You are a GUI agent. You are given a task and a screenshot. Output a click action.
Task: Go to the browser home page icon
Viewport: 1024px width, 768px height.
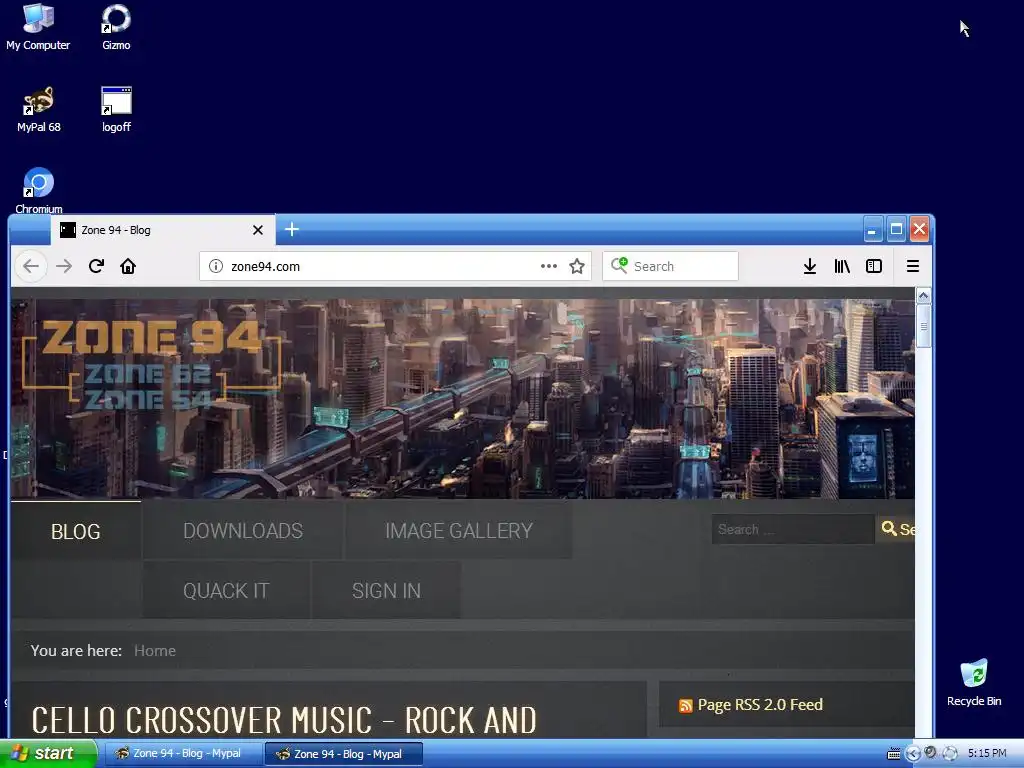click(128, 266)
